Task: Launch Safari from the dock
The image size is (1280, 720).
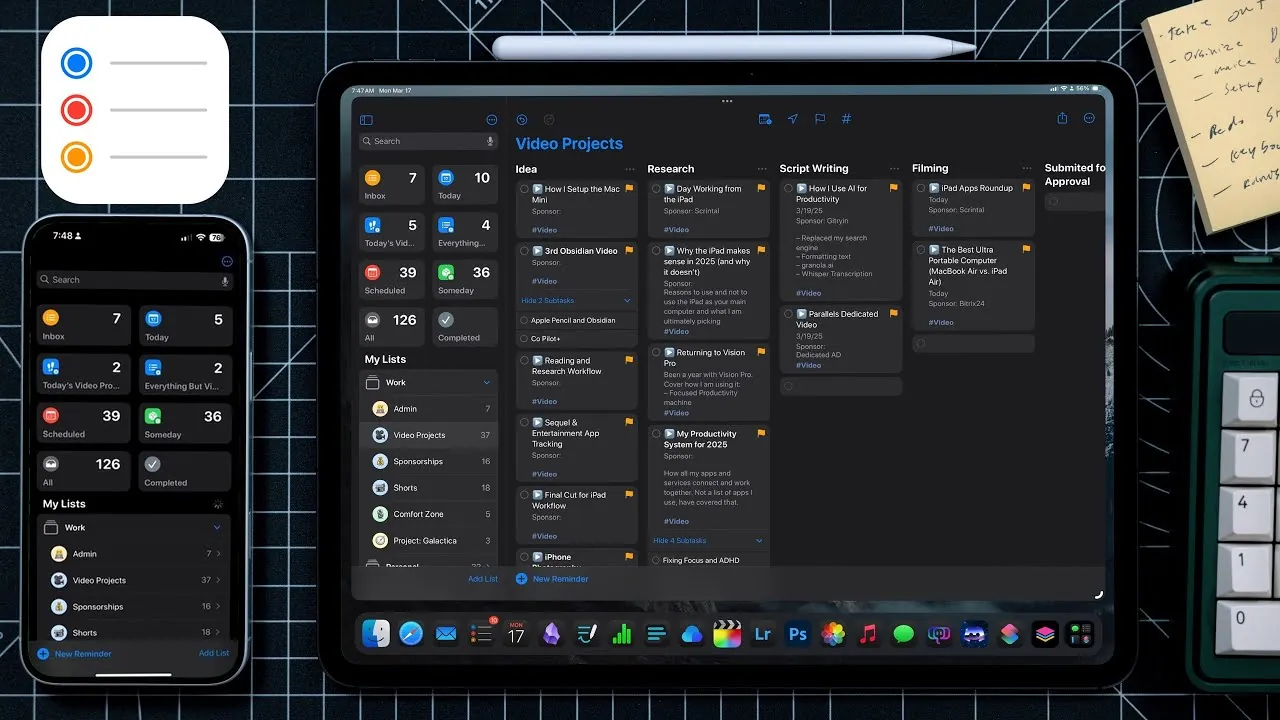Action: pos(411,633)
